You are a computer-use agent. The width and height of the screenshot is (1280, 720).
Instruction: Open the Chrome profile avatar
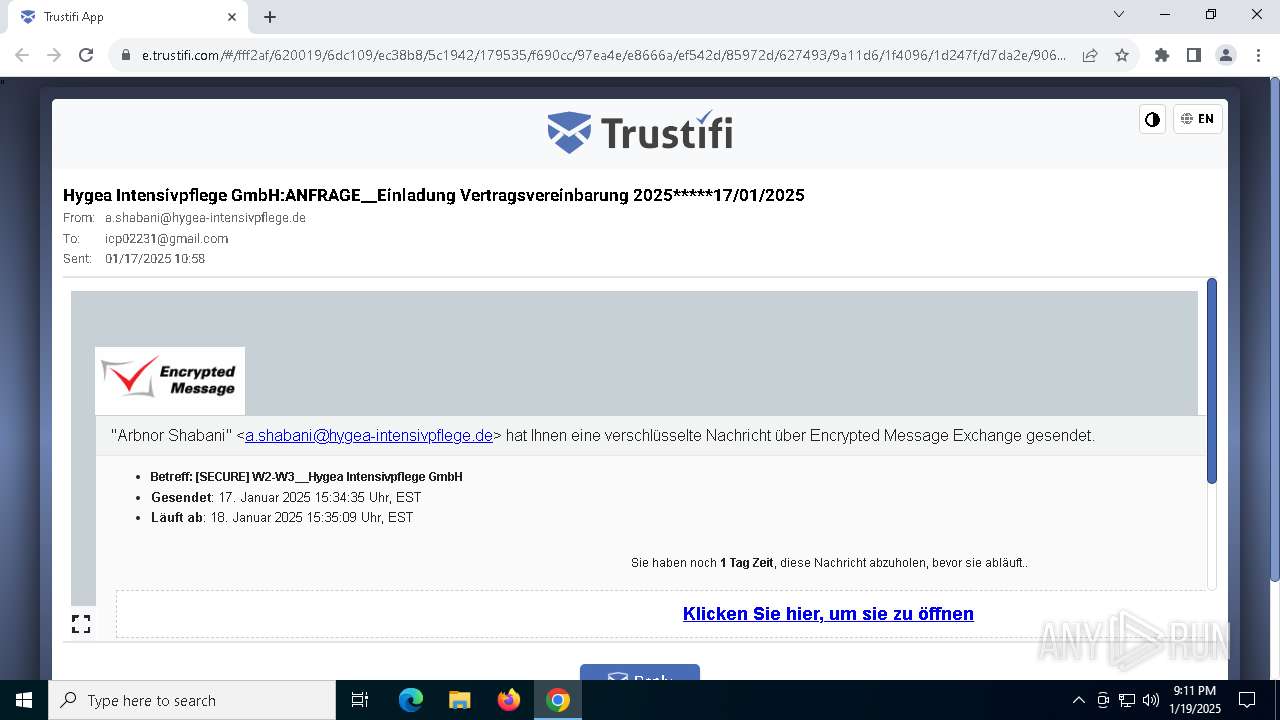coord(1226,55)
